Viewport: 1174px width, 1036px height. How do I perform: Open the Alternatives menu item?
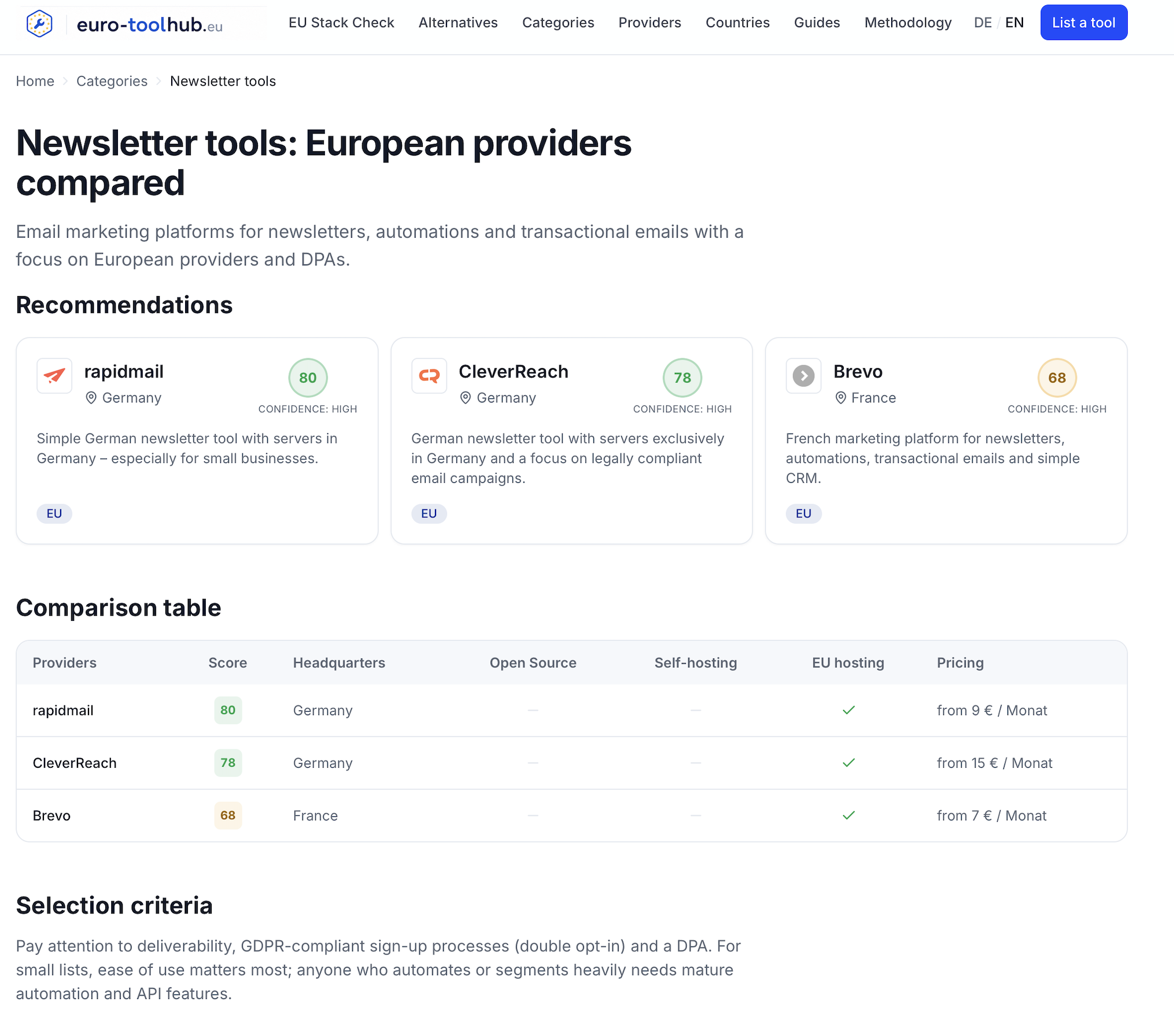(x=458, y=23)
